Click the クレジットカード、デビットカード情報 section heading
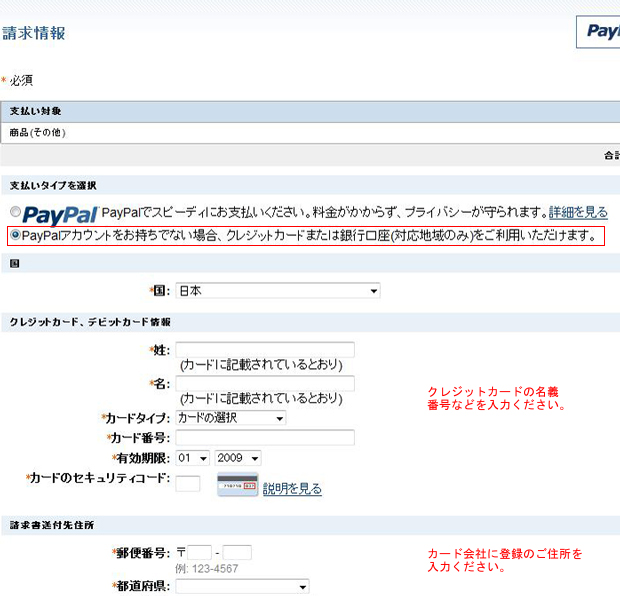The width and height of the screenshot is (620, 596). tap(90, 322)
